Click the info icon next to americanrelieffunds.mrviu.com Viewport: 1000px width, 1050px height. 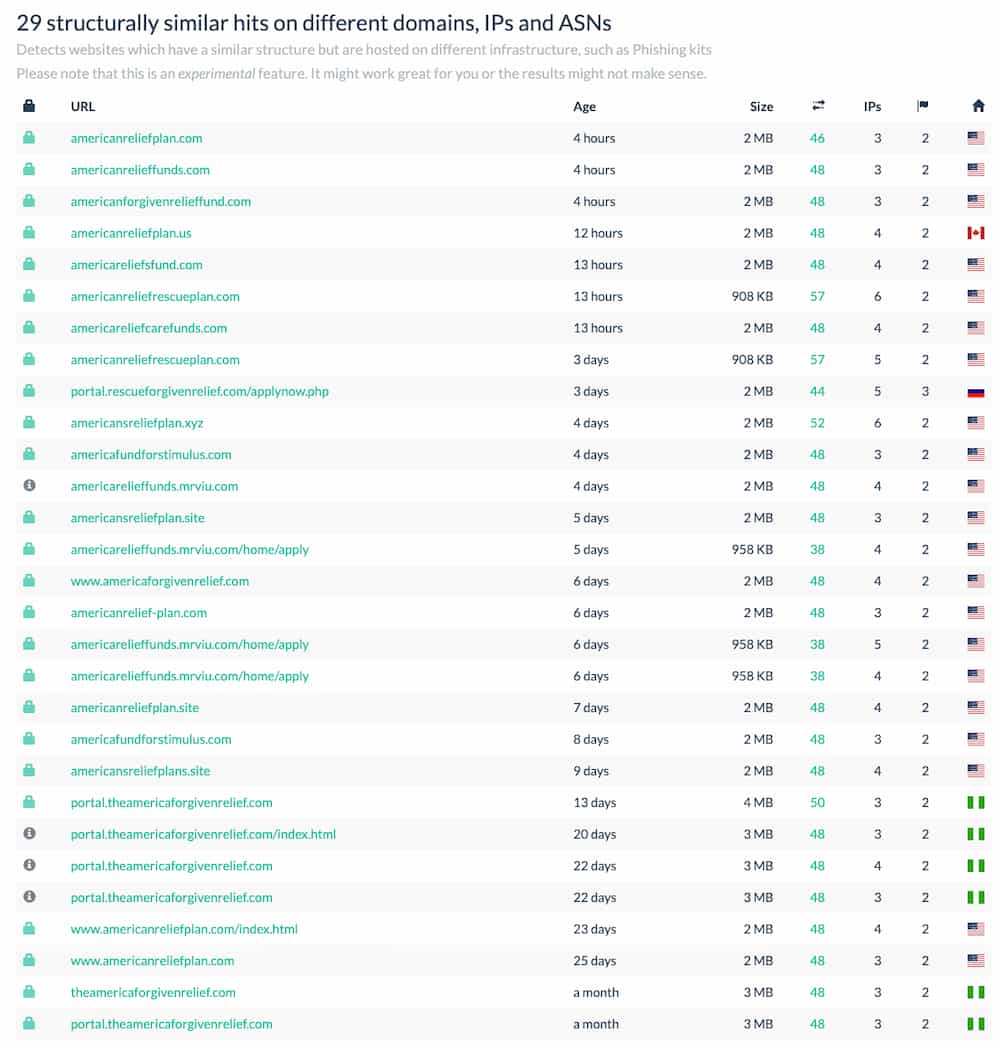point(30,486)
